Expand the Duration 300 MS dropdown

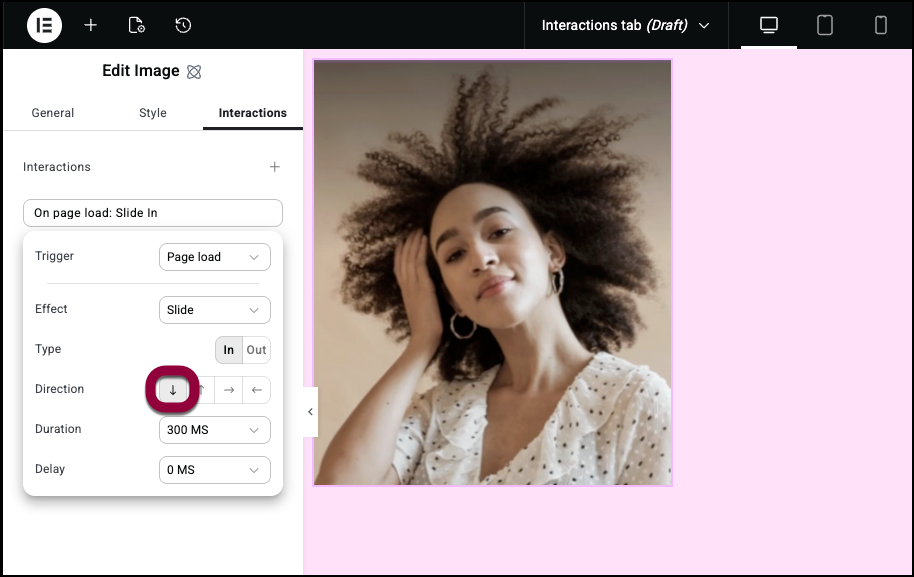[x=214, y=430]
